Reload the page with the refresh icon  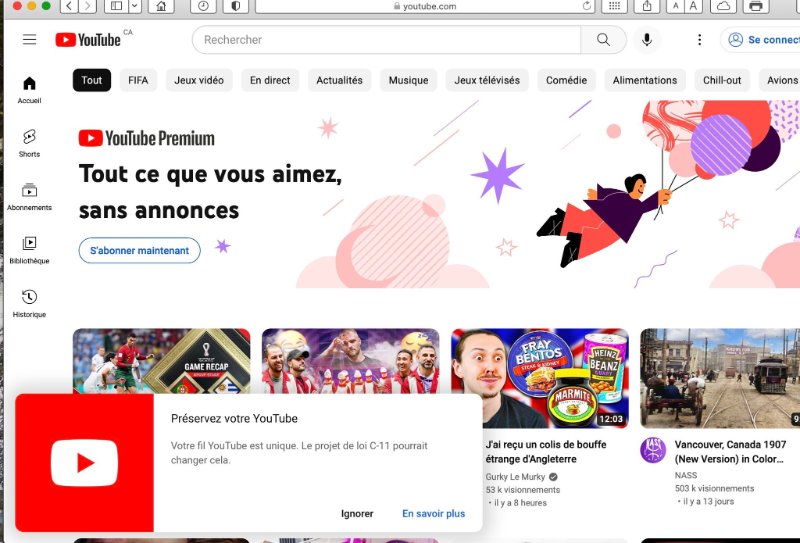pyautogui.click(x=586, y=6)
